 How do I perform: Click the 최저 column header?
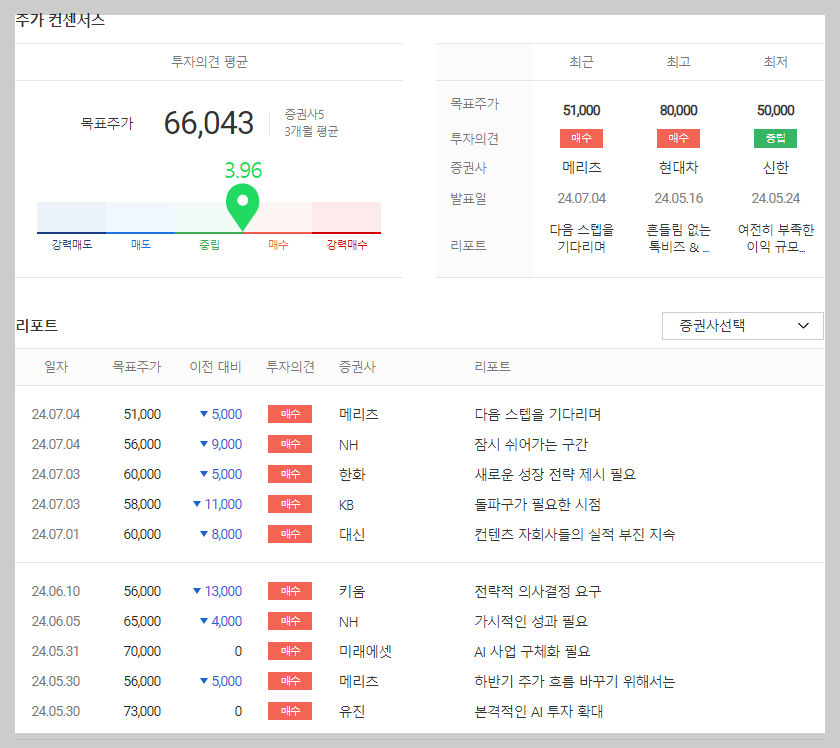tap(776, 62)
